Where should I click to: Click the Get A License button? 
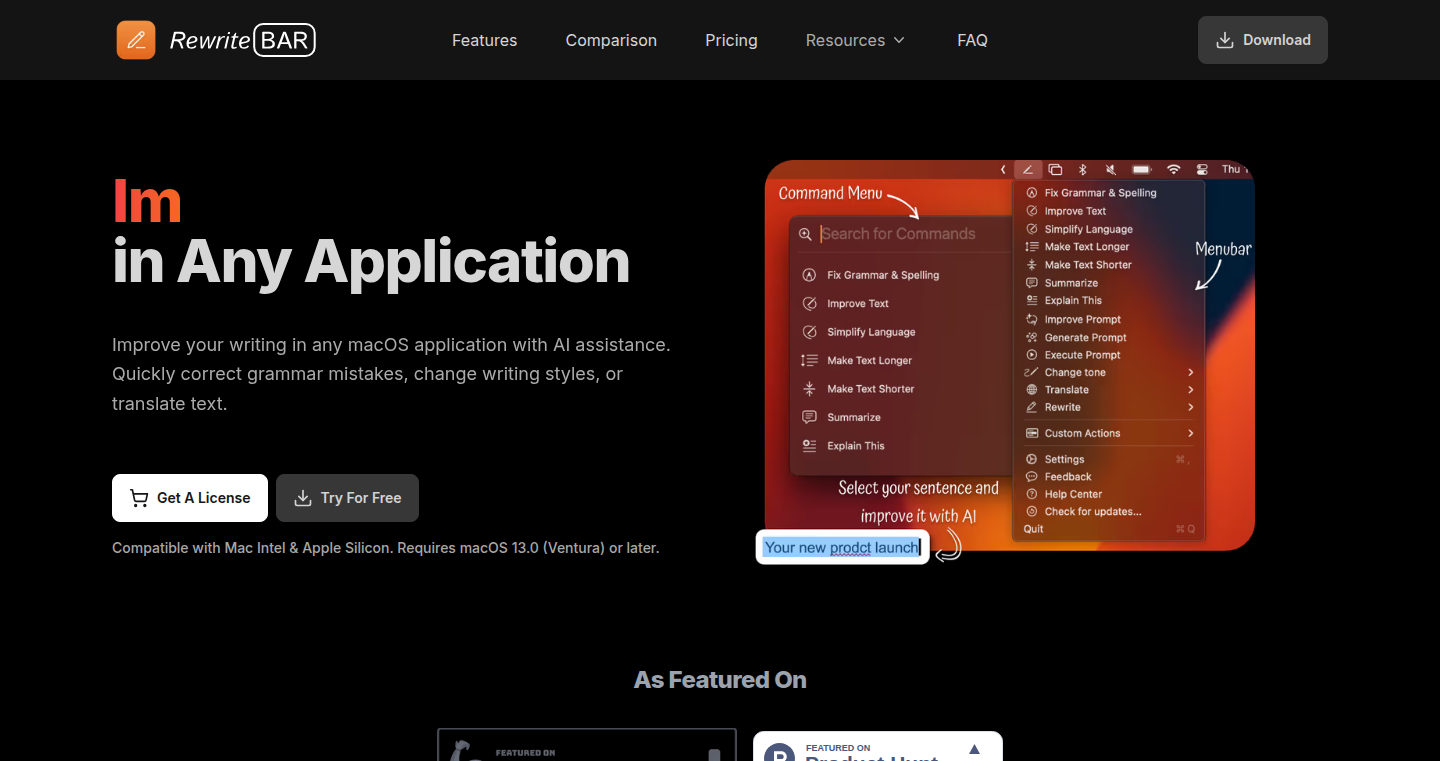190,498
